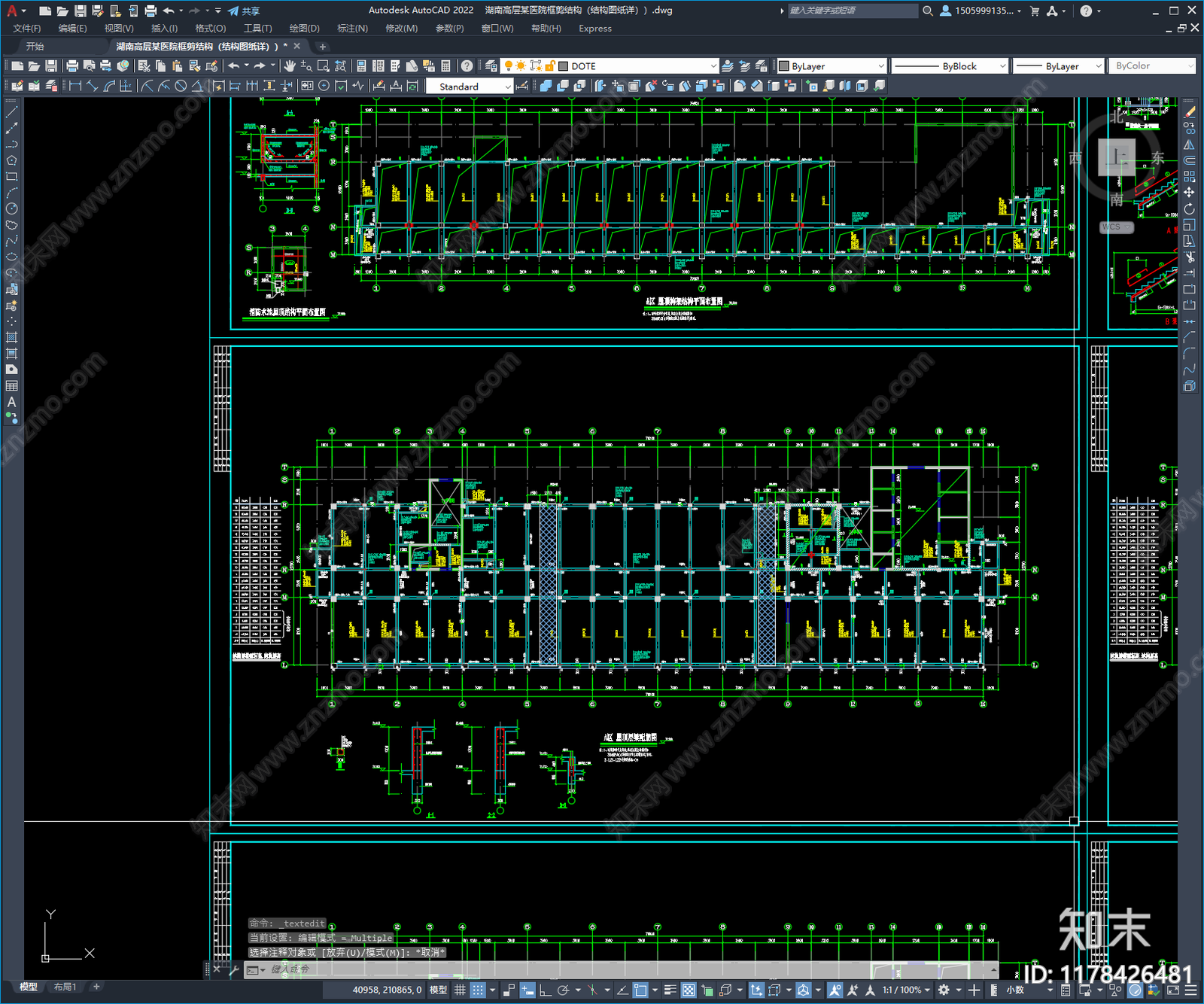
Task: Open the 标注(N) menu
Action: [352, 29]
